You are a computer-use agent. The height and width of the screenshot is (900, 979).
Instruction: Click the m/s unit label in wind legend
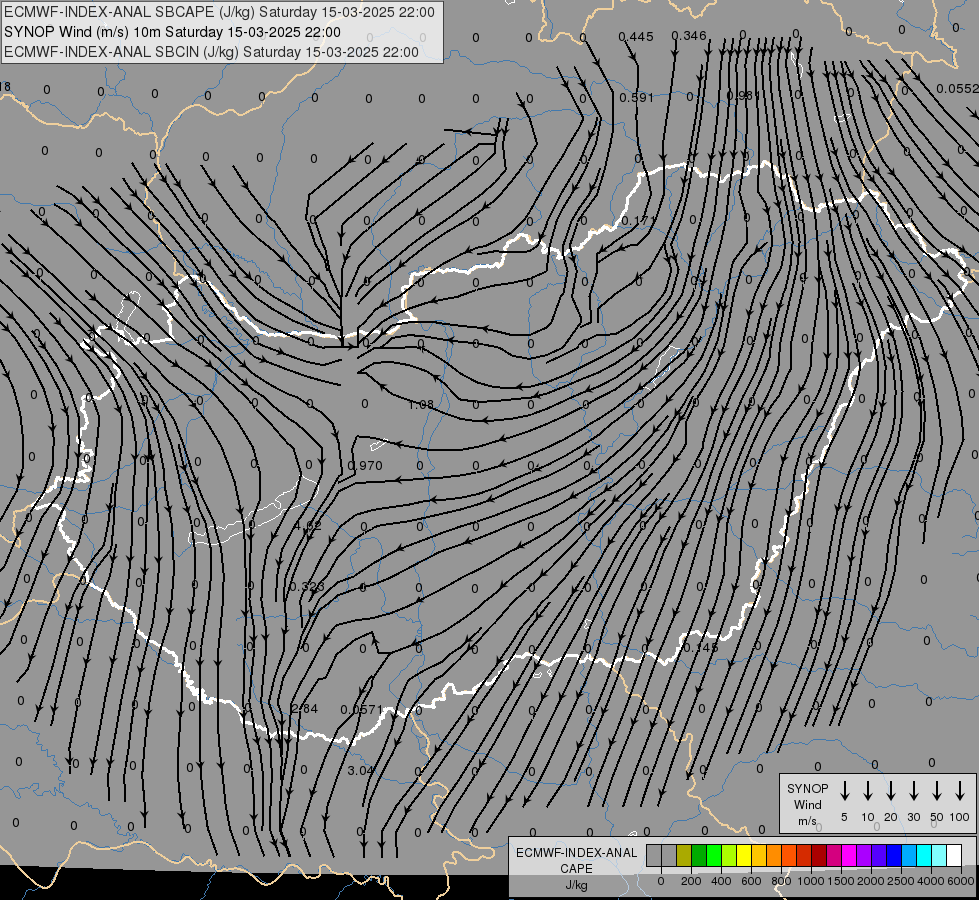click(x=807, y=821)
